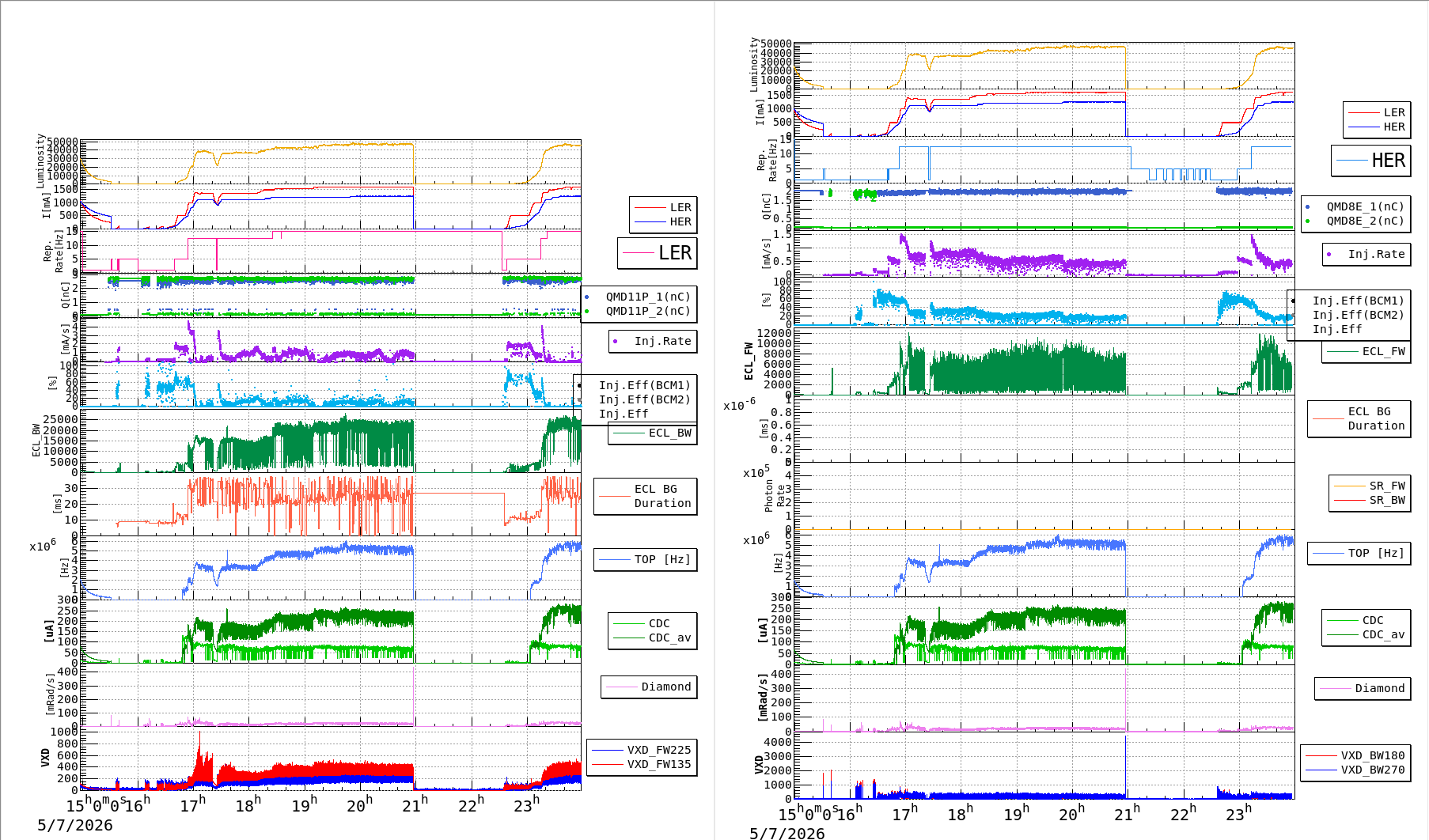The width and height of the screenshot is (1429, 840).
Task: Select VXD_FW135 legend entry
Action: (x=659, y=764)
